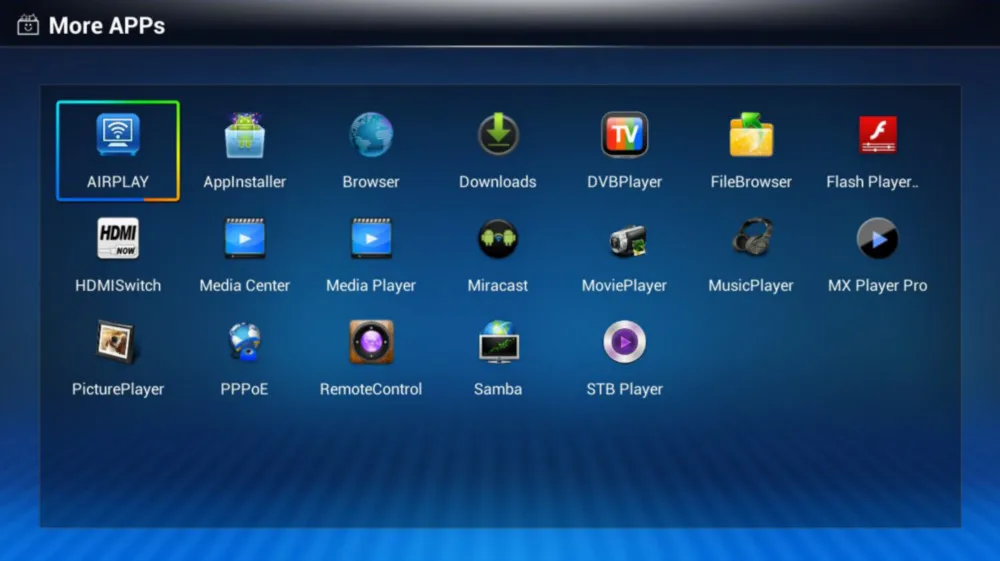Select the "Miracast" label text
The height and width of the screenshot is (561, 1000).
click(497, 286)
